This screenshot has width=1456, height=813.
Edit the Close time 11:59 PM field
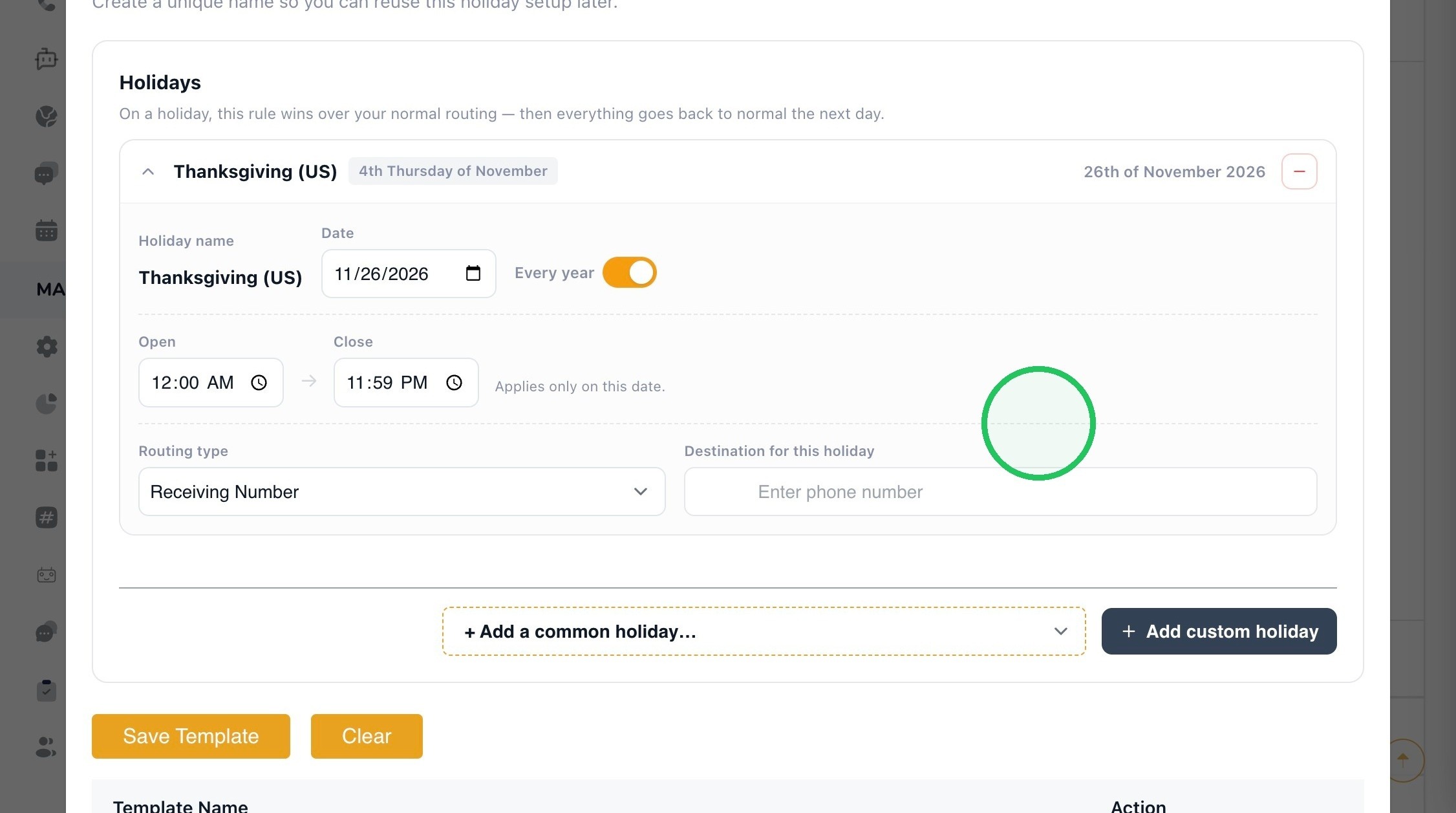(x=406, y=383)
